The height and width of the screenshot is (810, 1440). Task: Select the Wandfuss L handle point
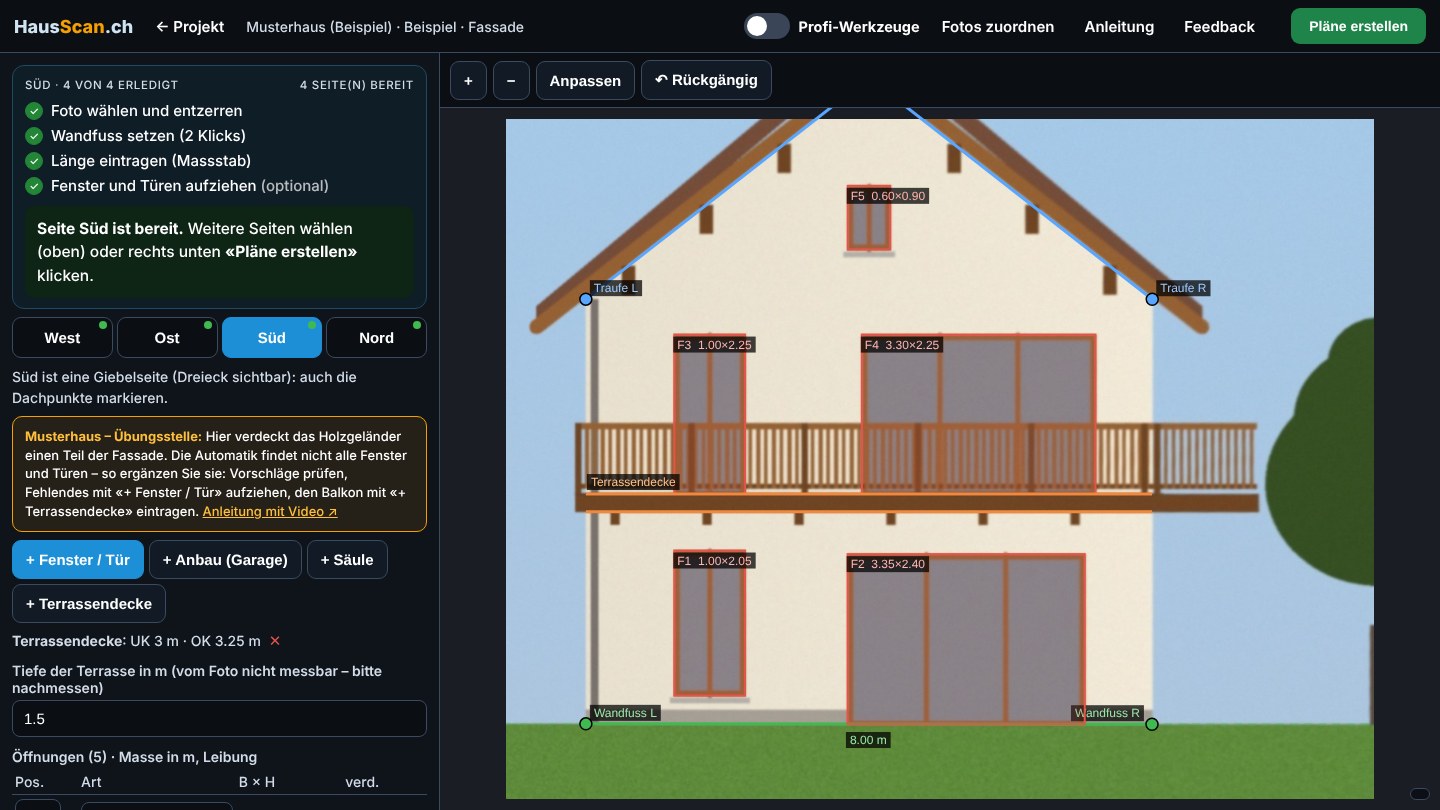point(586,724)
